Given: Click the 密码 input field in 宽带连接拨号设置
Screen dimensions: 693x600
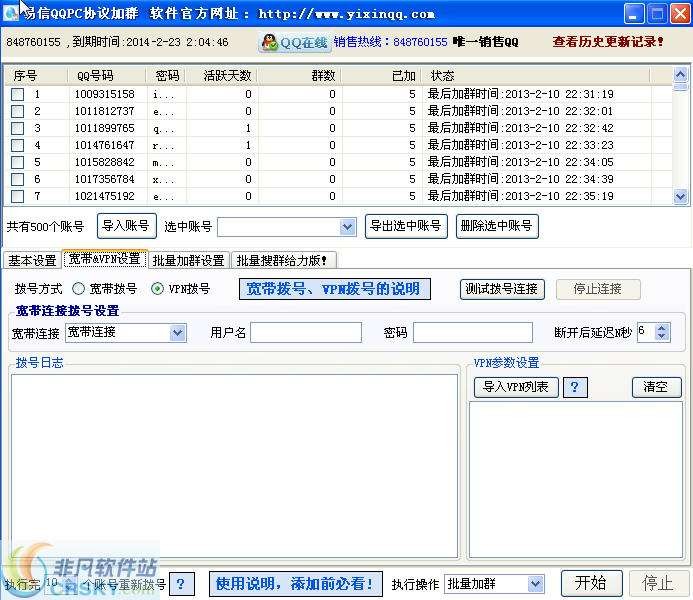Looking at the screenshot, I should tap(473, 333).
